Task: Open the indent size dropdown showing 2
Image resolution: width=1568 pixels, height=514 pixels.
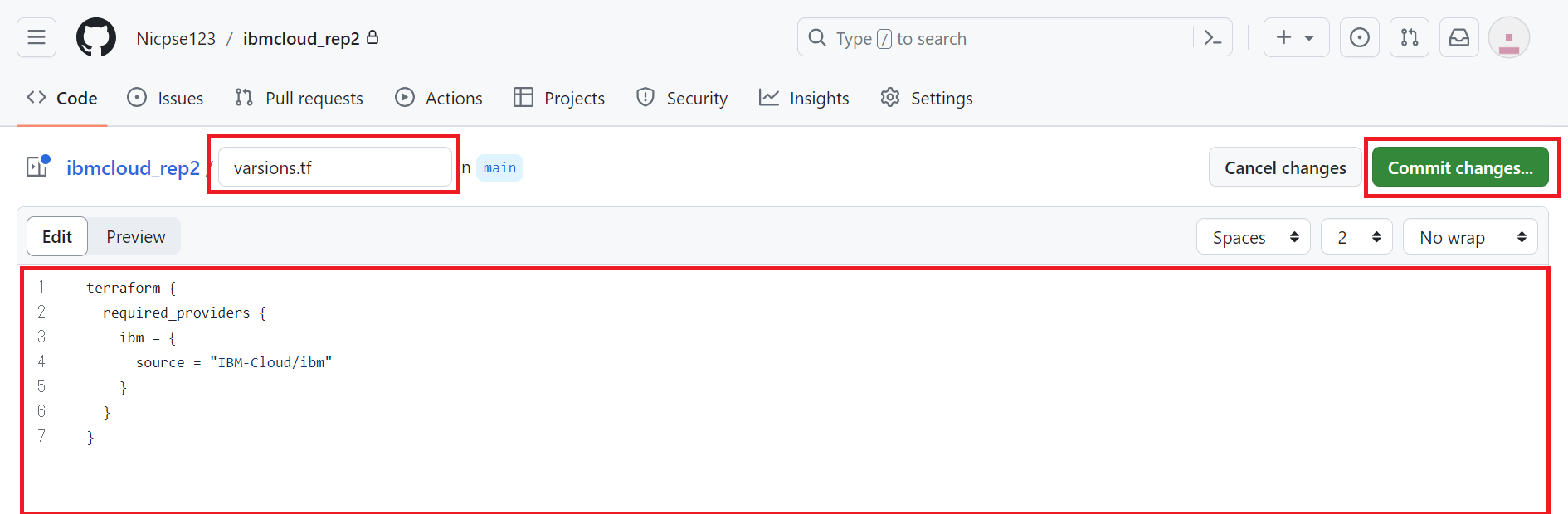Action: [1356, 238]
